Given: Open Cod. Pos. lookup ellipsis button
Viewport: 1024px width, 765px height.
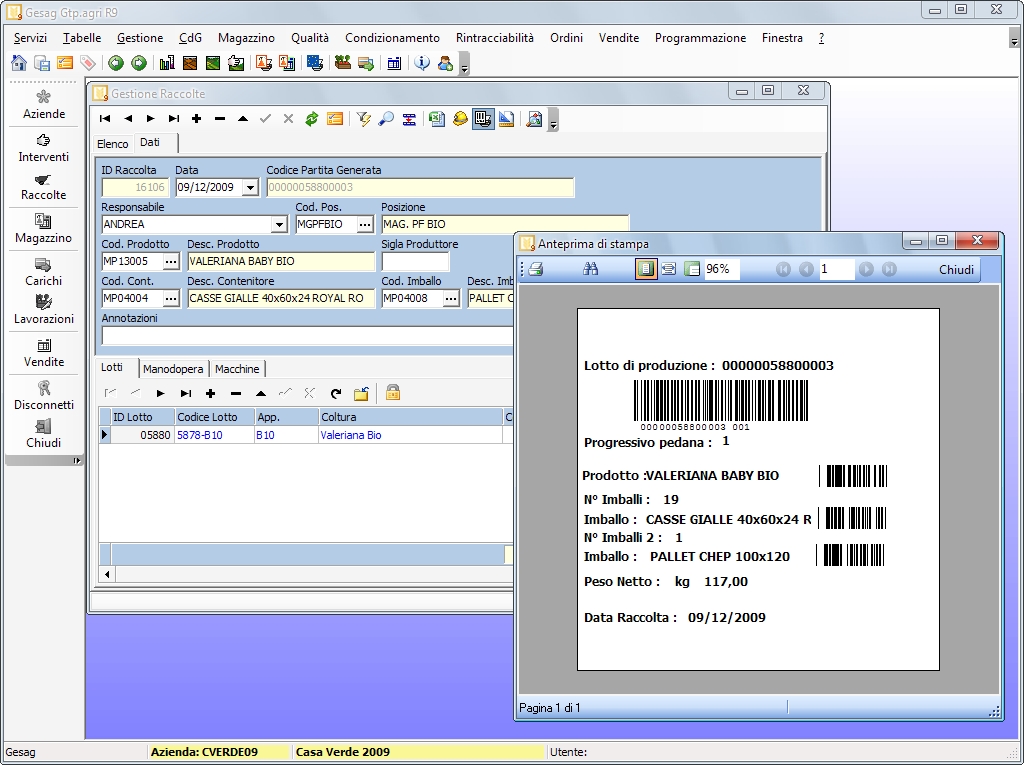Looking at the screenshot, I should (x=365, y=225).
